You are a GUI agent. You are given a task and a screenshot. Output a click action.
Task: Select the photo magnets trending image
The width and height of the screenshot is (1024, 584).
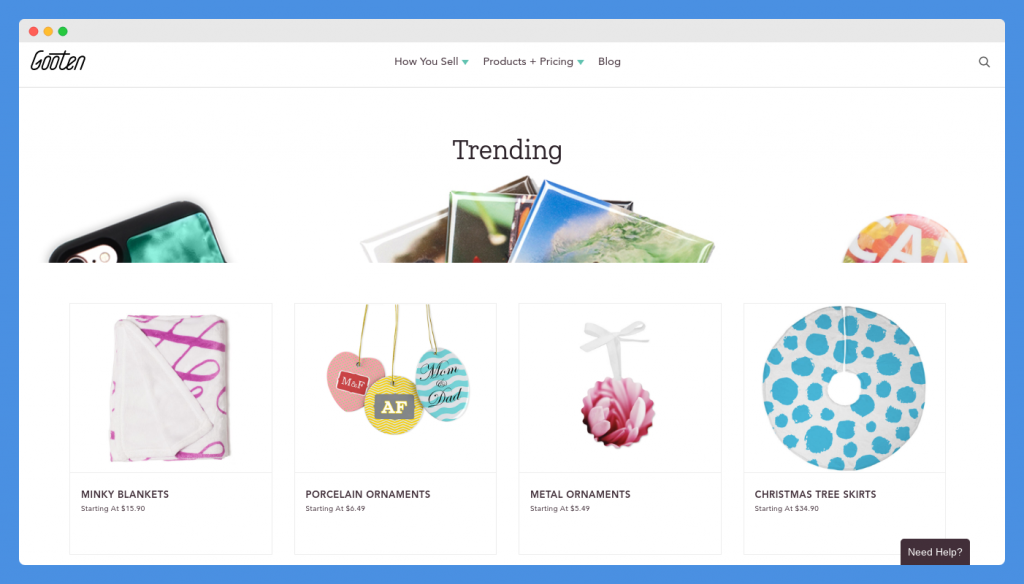(x=537, y=220)
